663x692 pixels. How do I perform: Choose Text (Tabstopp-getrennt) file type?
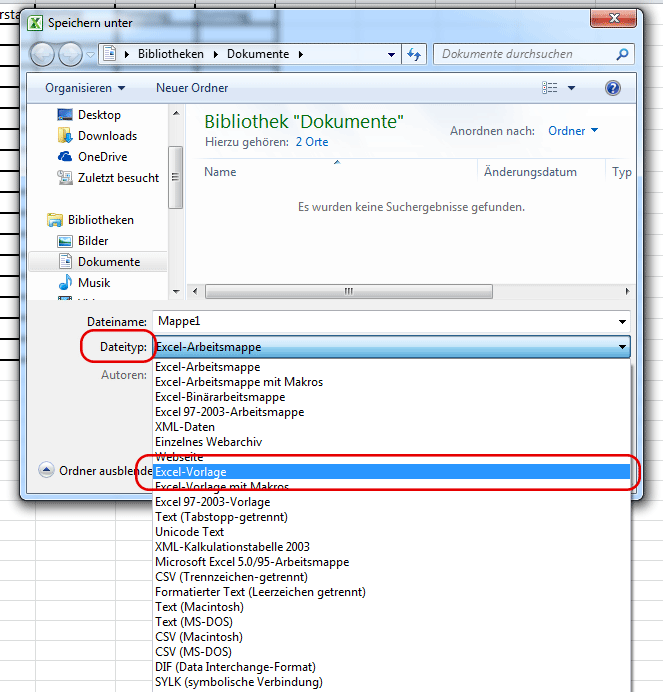coord(392,517)
